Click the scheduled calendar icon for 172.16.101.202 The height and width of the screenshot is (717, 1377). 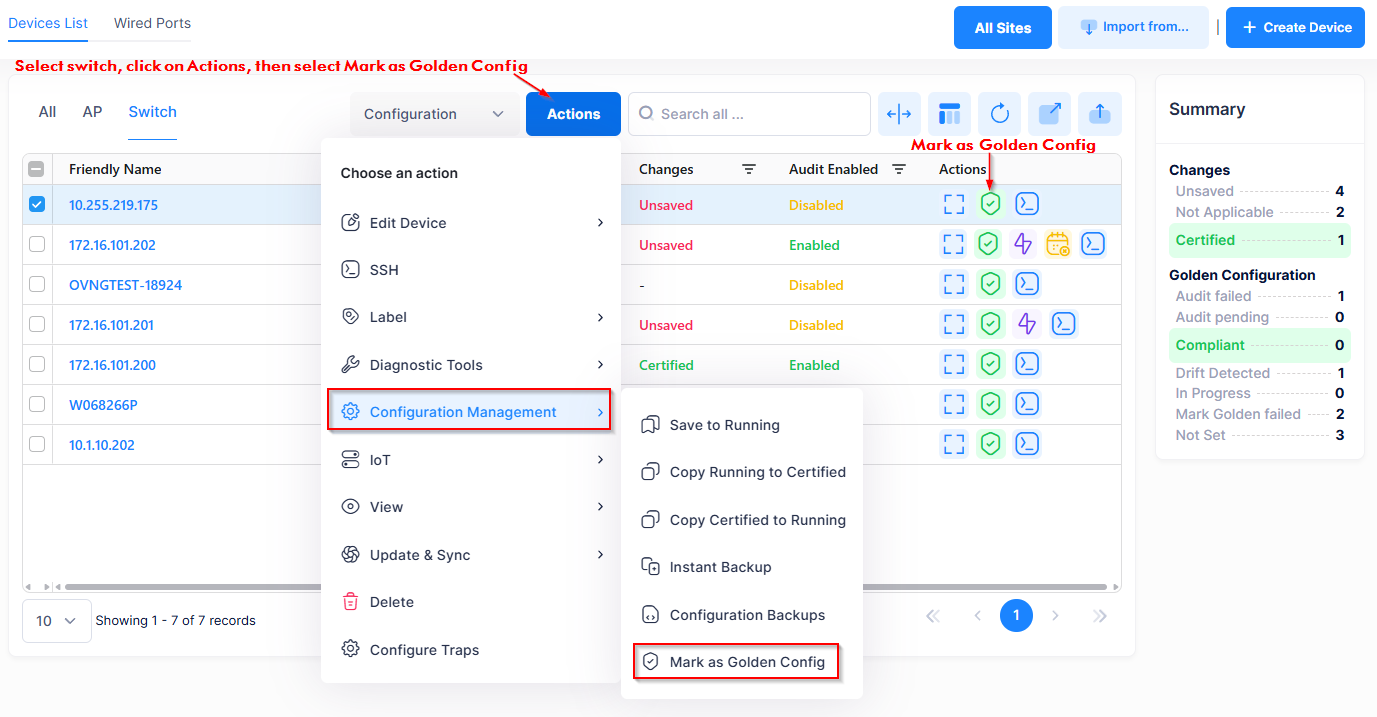click(x=1057, y=244)
